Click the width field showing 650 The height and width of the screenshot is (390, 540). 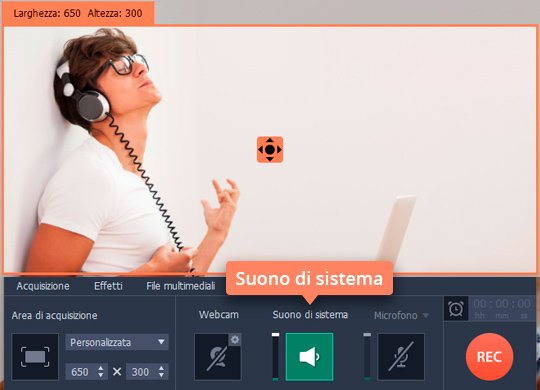point(86,372)
